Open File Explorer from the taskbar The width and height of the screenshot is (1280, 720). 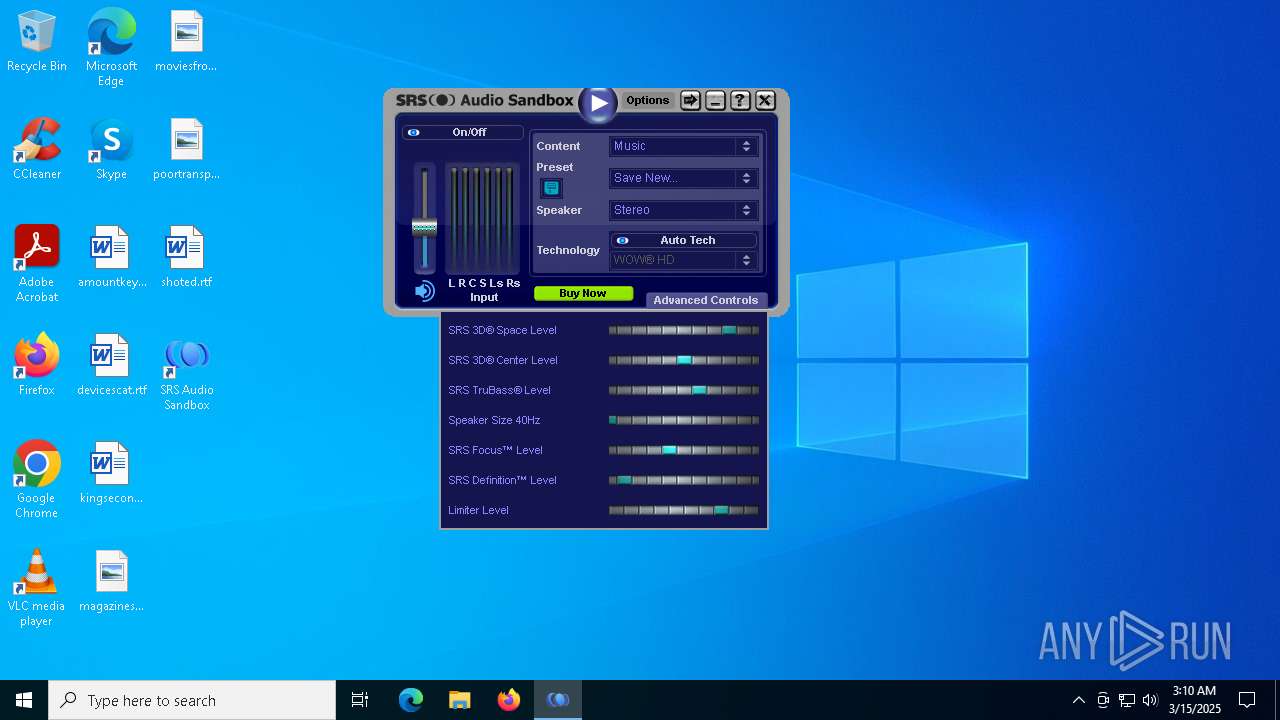(x=459, y=700)
